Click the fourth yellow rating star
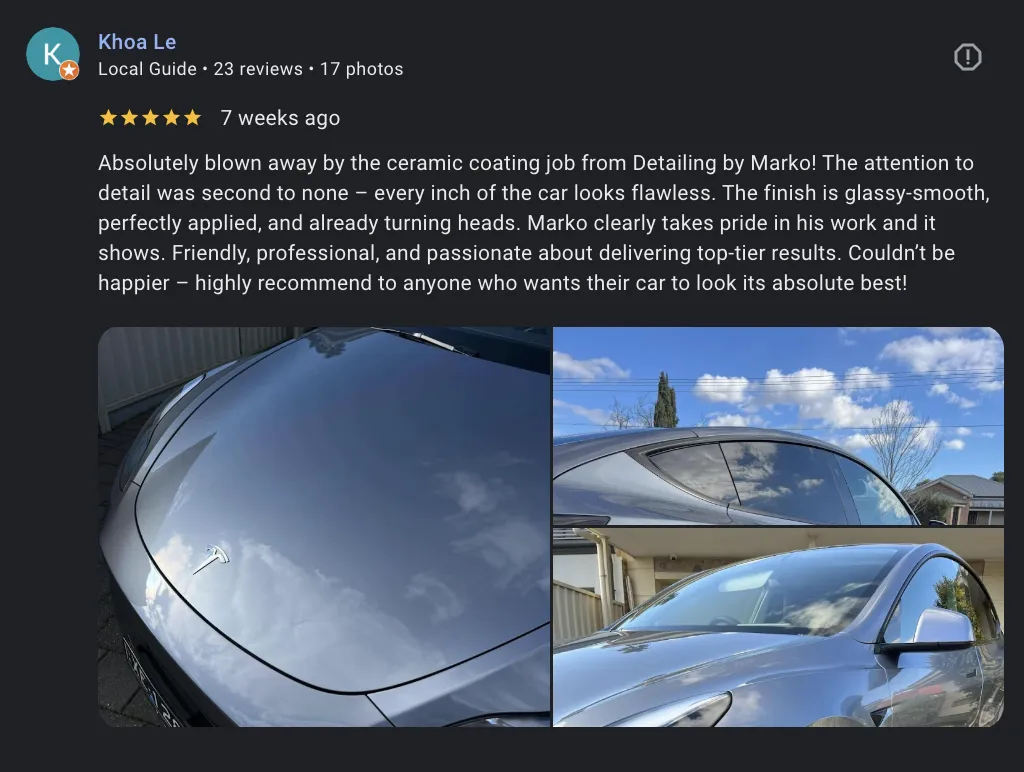1024x772 pixels. click(171, 118)
